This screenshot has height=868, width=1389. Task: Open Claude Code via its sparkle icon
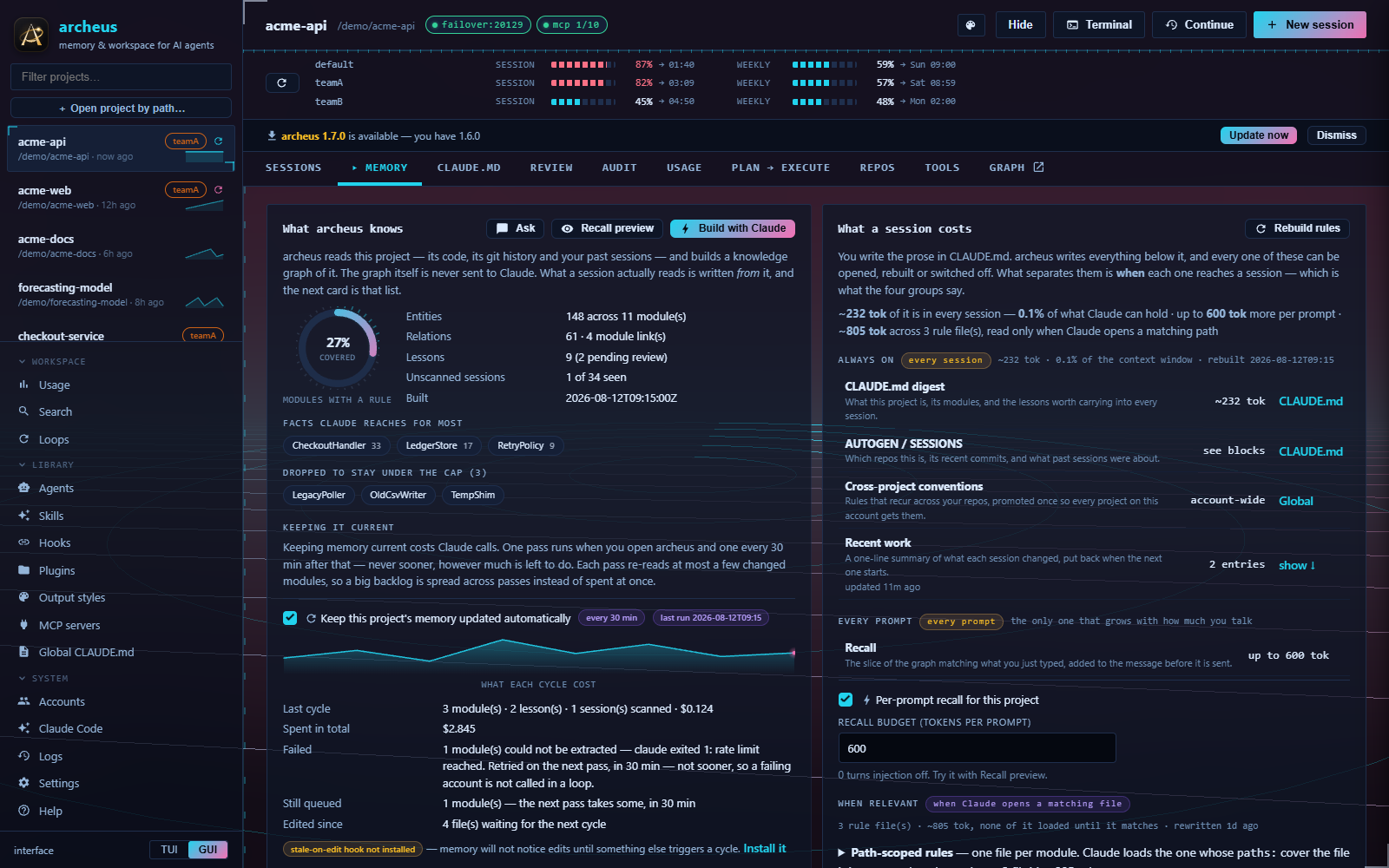(x=23, y=728)
